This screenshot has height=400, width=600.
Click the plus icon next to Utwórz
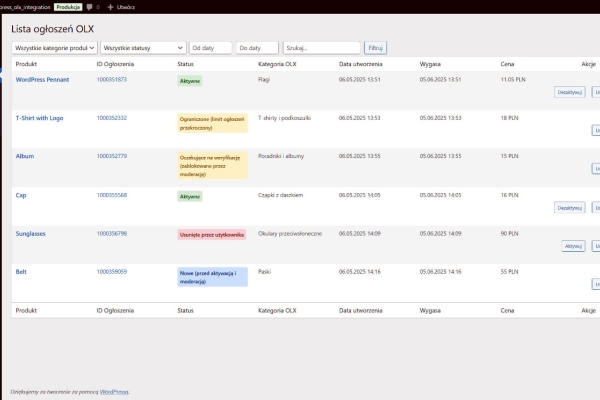(x=110, y=7)
